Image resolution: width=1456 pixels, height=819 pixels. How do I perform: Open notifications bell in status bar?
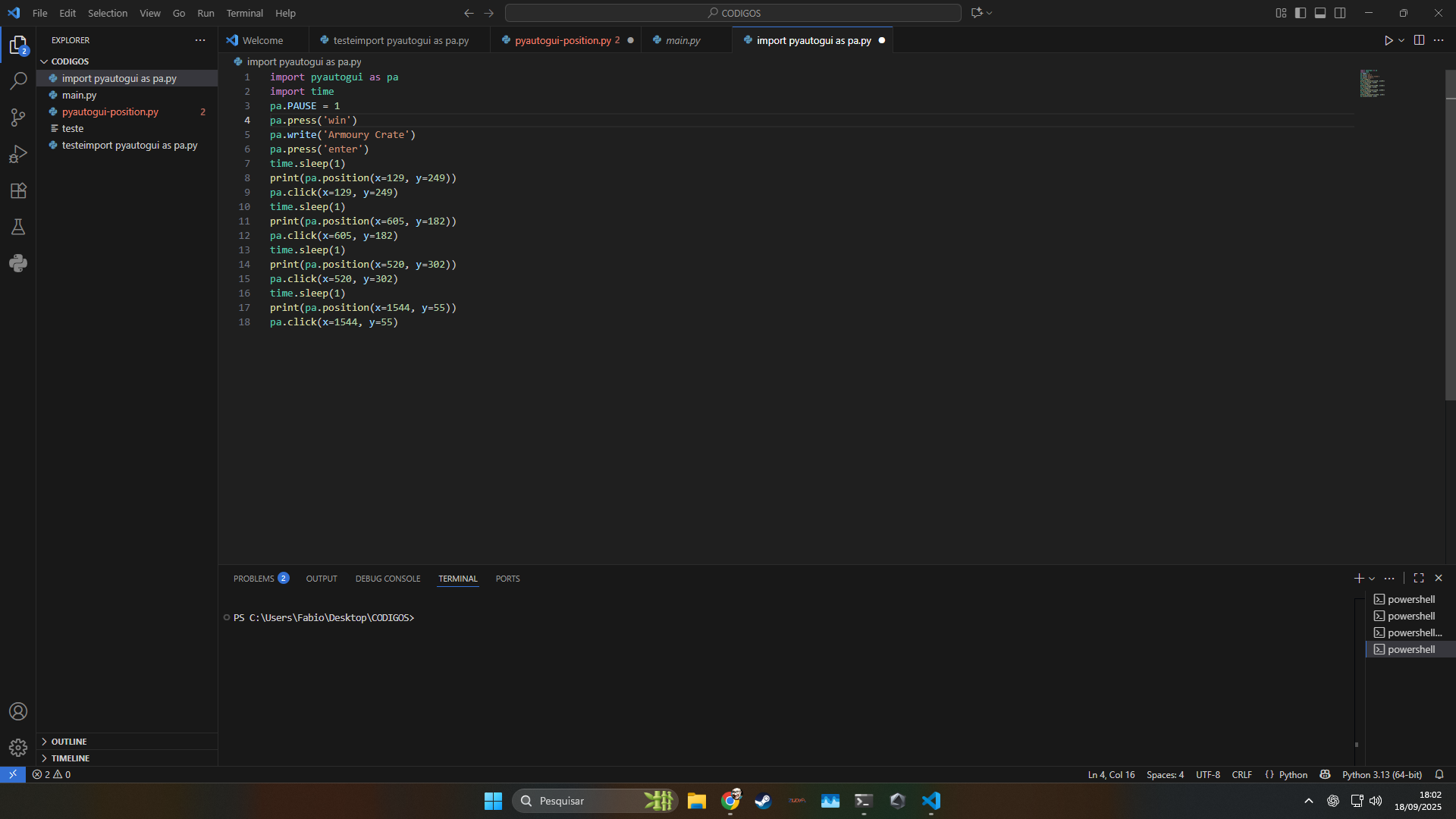[x=1439, y=774]
